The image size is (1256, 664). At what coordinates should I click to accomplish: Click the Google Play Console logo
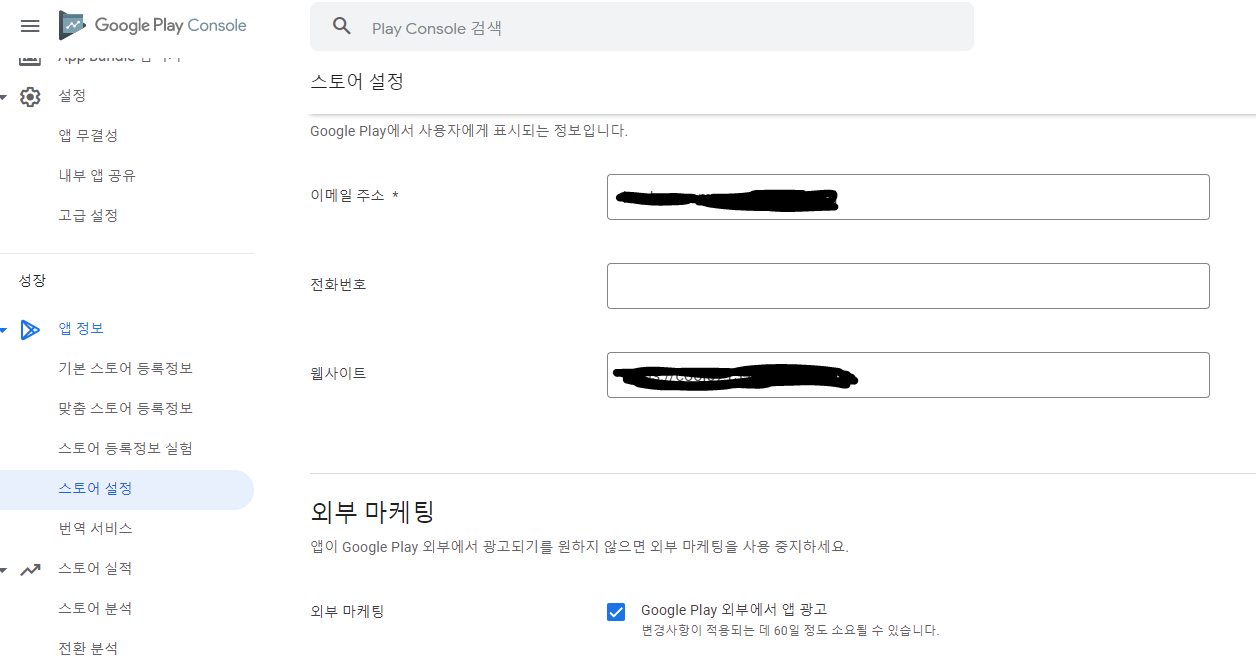point(153,25)
